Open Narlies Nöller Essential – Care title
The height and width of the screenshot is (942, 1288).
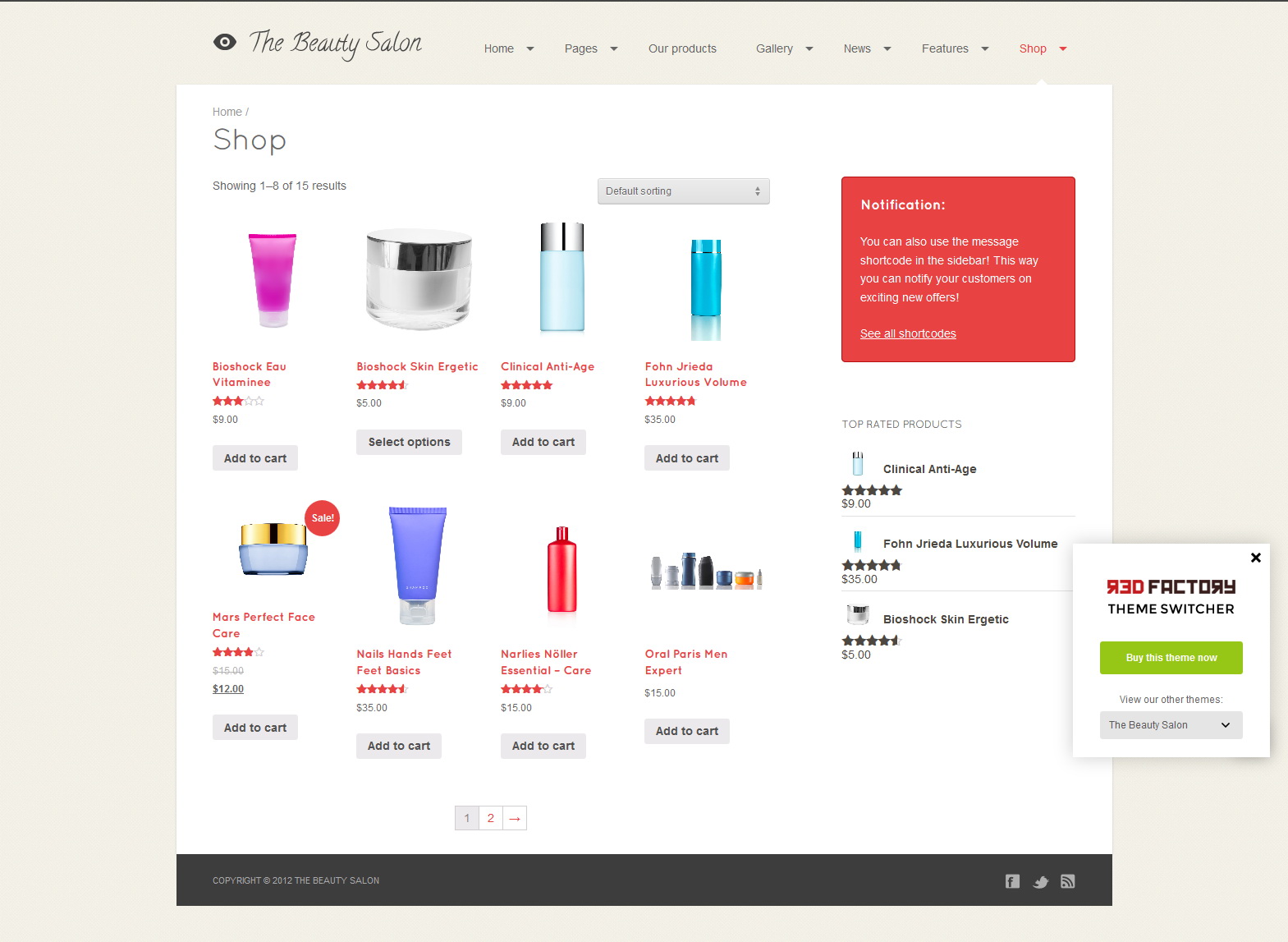546,662
